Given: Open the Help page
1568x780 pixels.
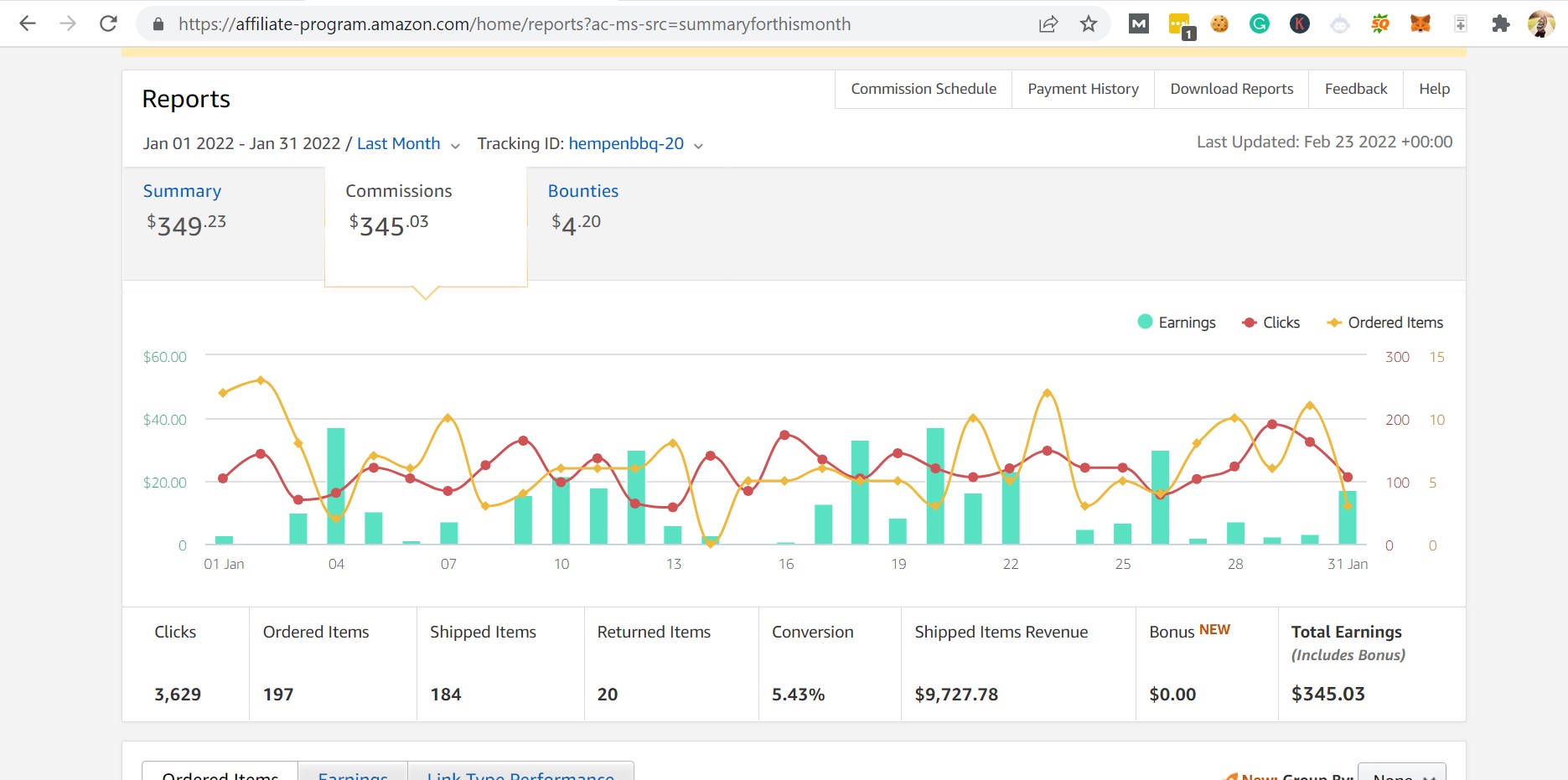Looking at the screenshot, I should (x=1434, y=89).
